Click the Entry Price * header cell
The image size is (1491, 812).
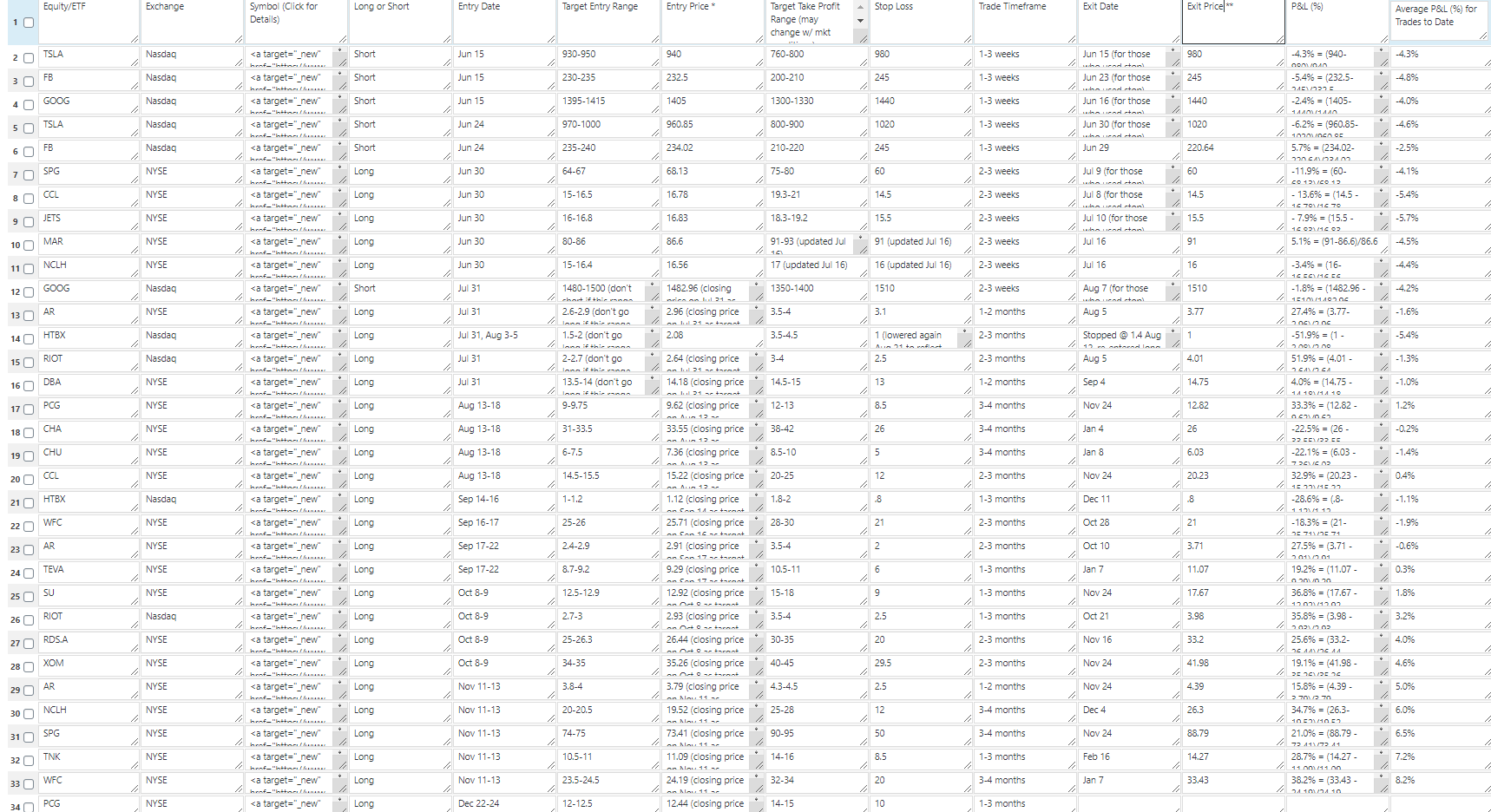(x=713, y=22)
